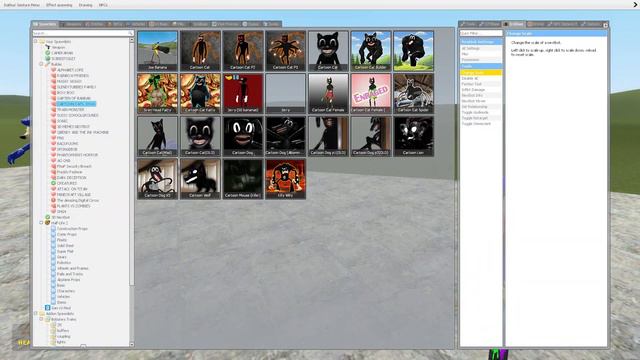Select the Cartoon Dog spawn icon

(x=243, y=136)
